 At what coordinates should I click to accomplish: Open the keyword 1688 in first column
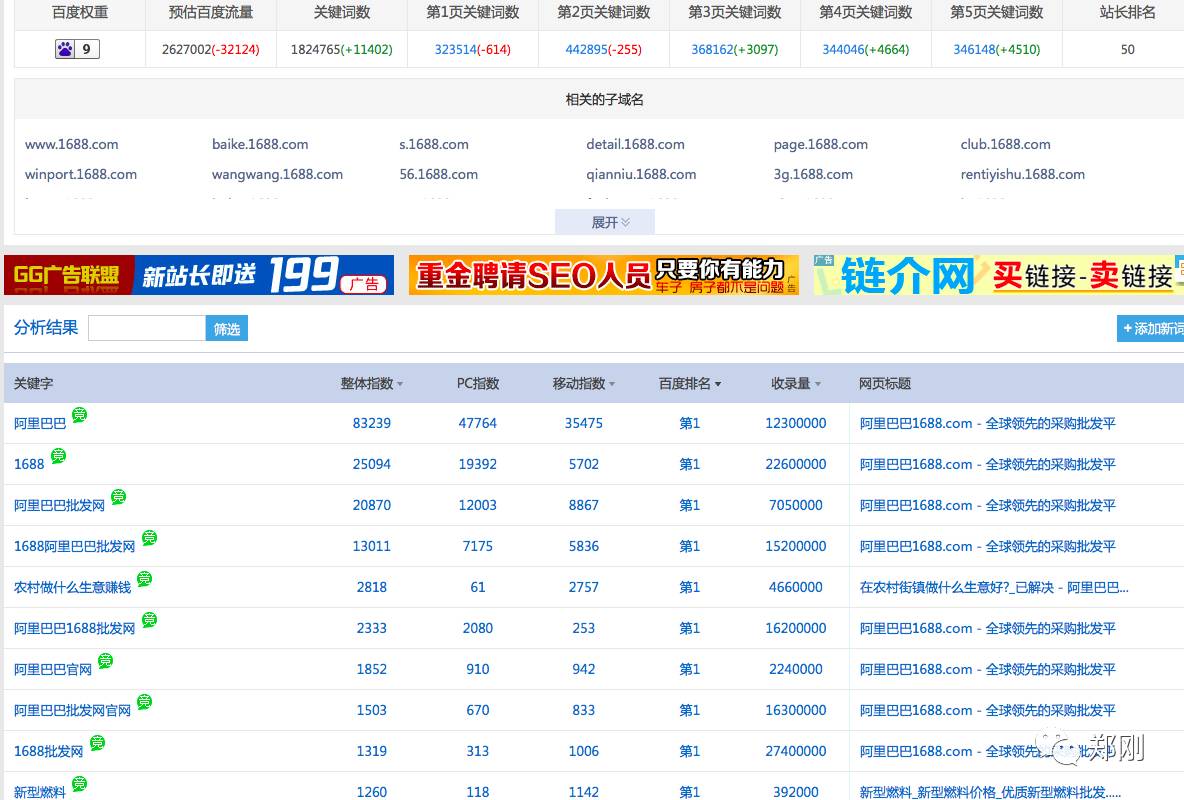pyautogui.click(x=29, y=465)
